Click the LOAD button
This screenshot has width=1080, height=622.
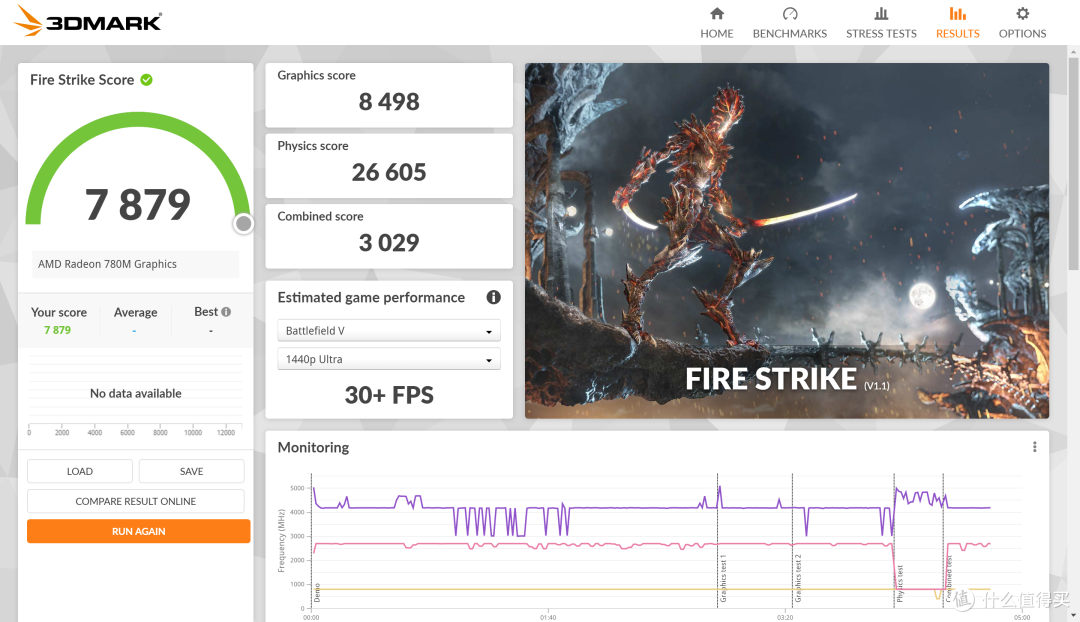[80, 471]
